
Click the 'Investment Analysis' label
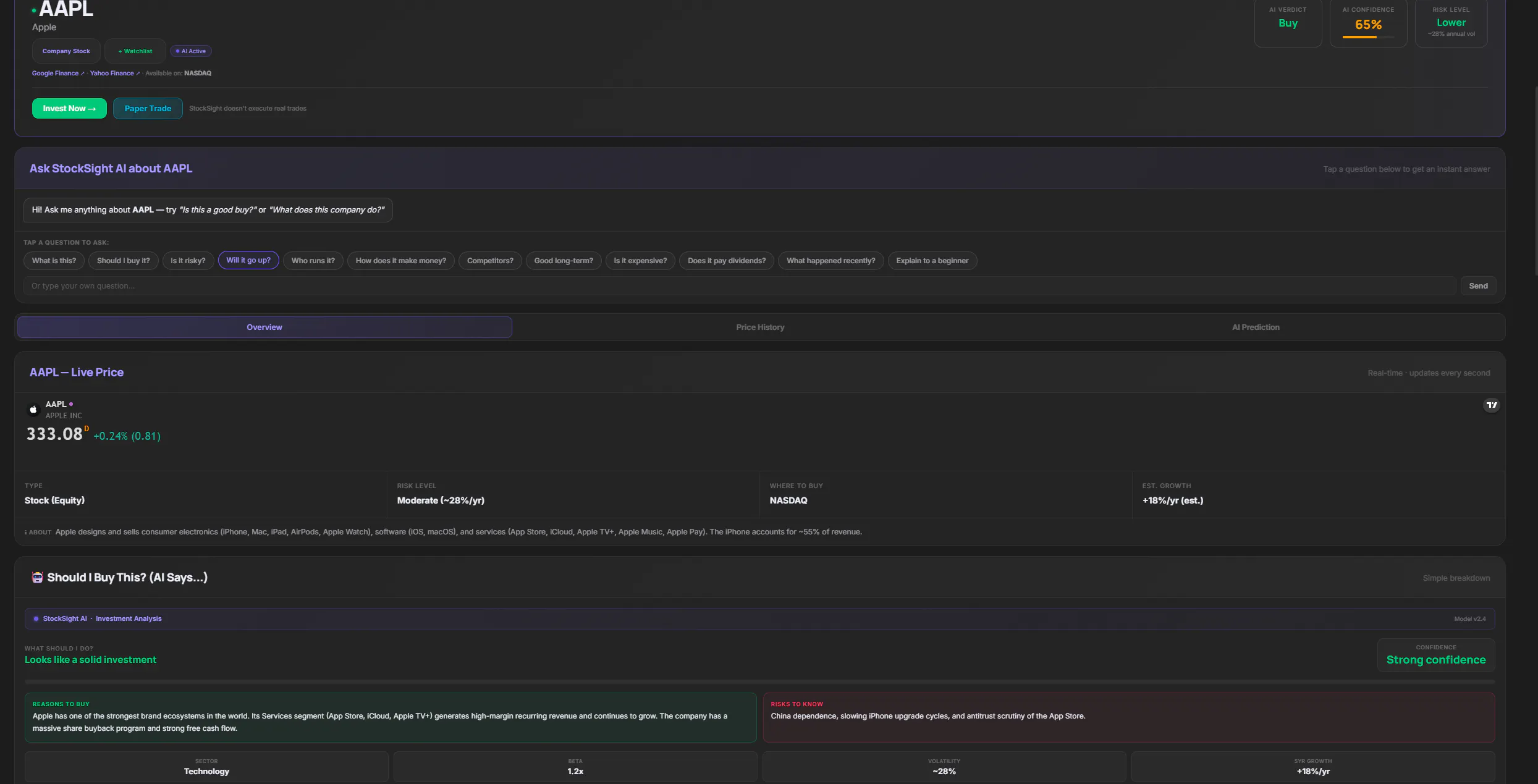click(x=129, y=619)
